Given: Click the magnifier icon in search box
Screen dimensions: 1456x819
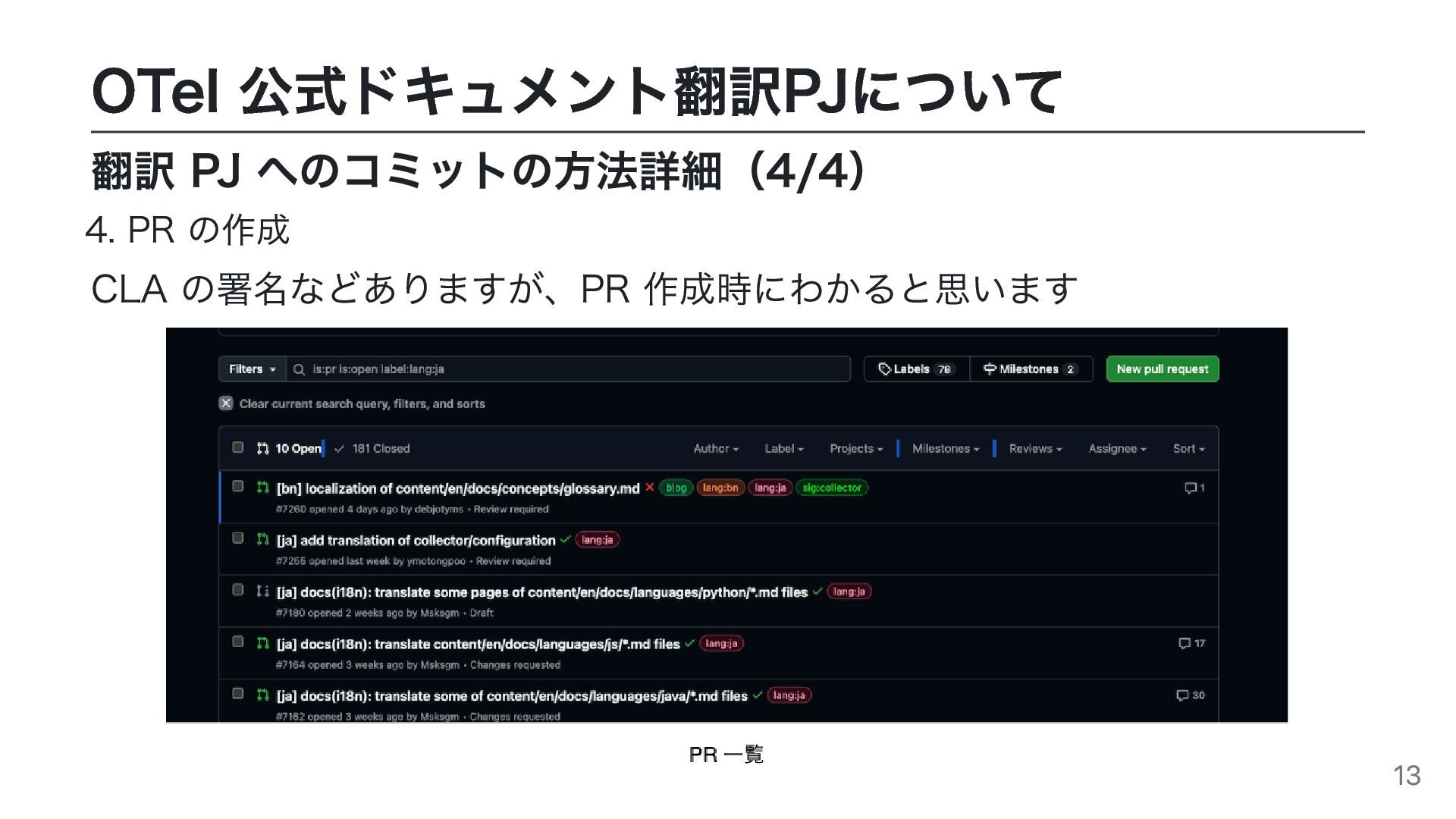Looking at the screenshot, I should 299,369.
